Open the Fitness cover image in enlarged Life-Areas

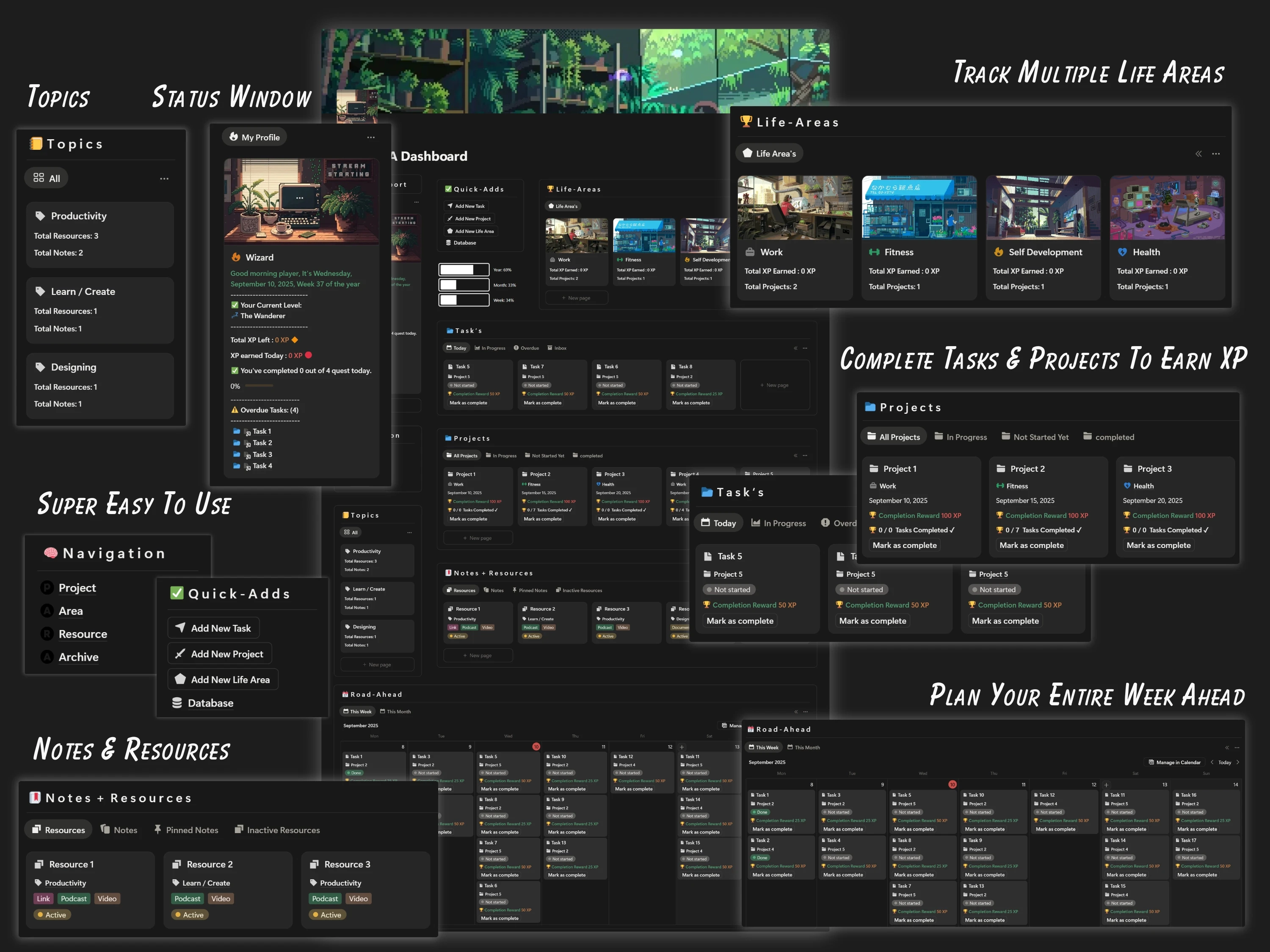[919, 207]
